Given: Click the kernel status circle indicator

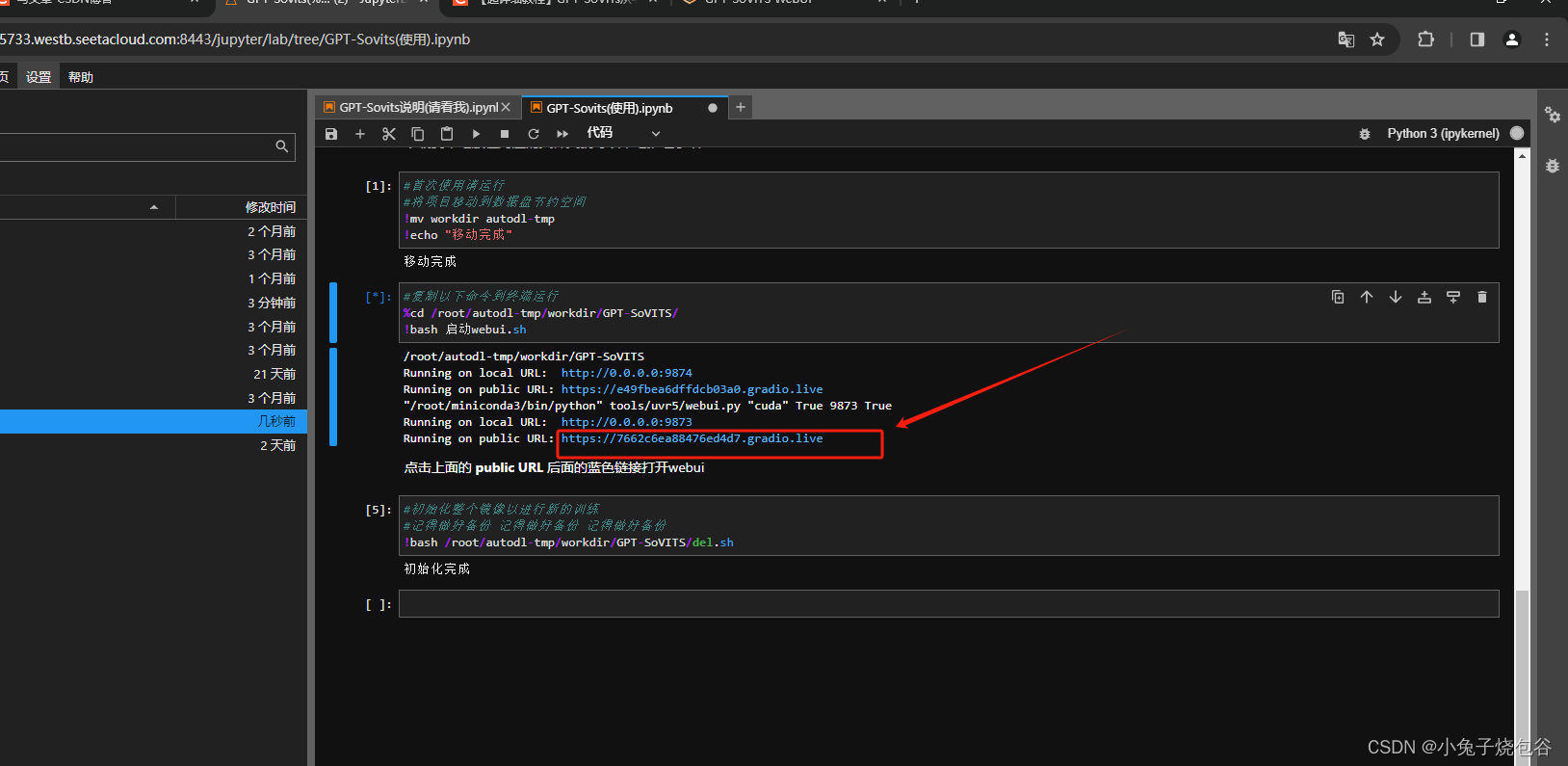Looking at the screenshot, I should (x=1517, y=133).
